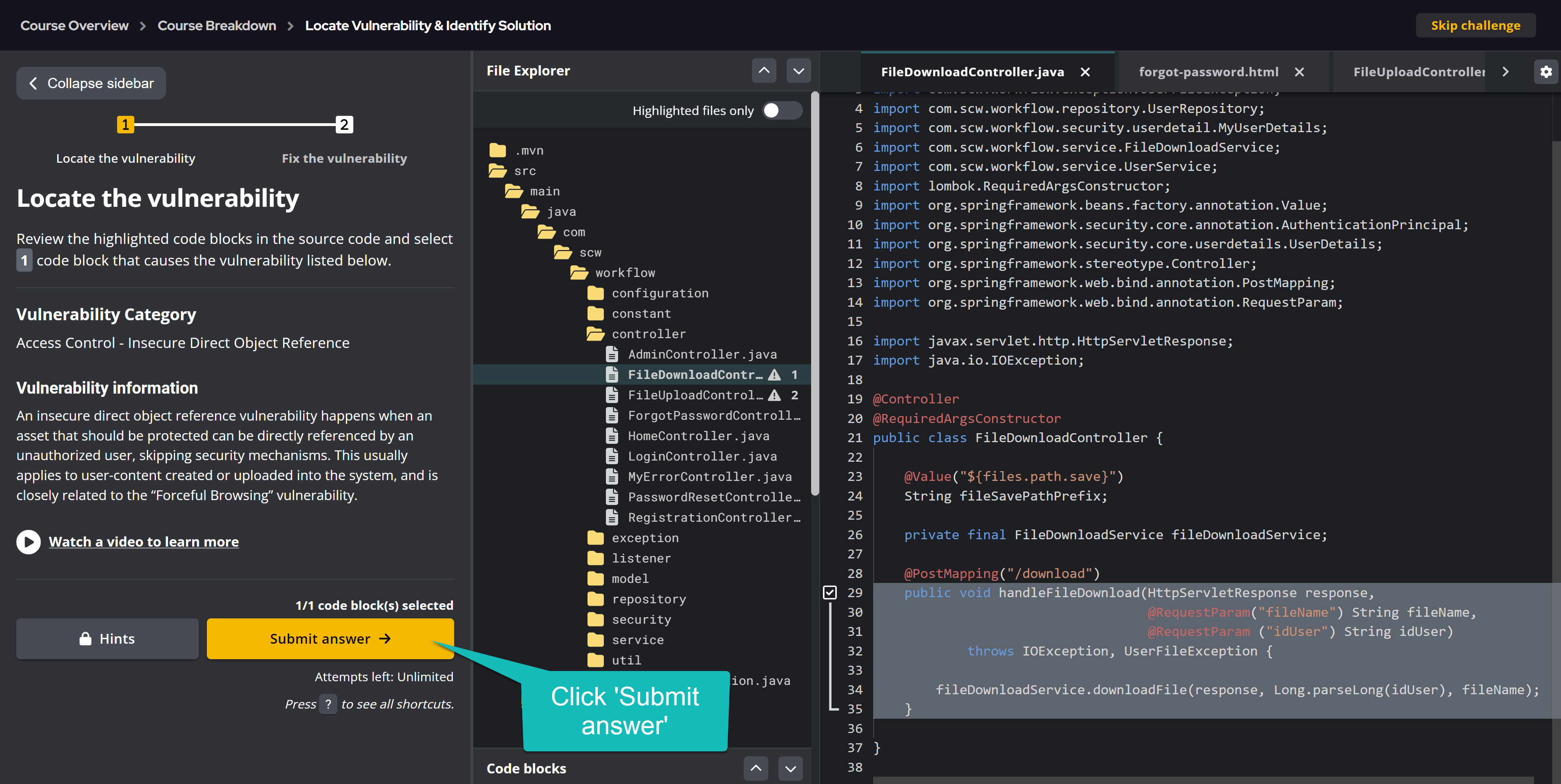
Task: Collapse the workflow folder icon
Action: click(579, 272)
